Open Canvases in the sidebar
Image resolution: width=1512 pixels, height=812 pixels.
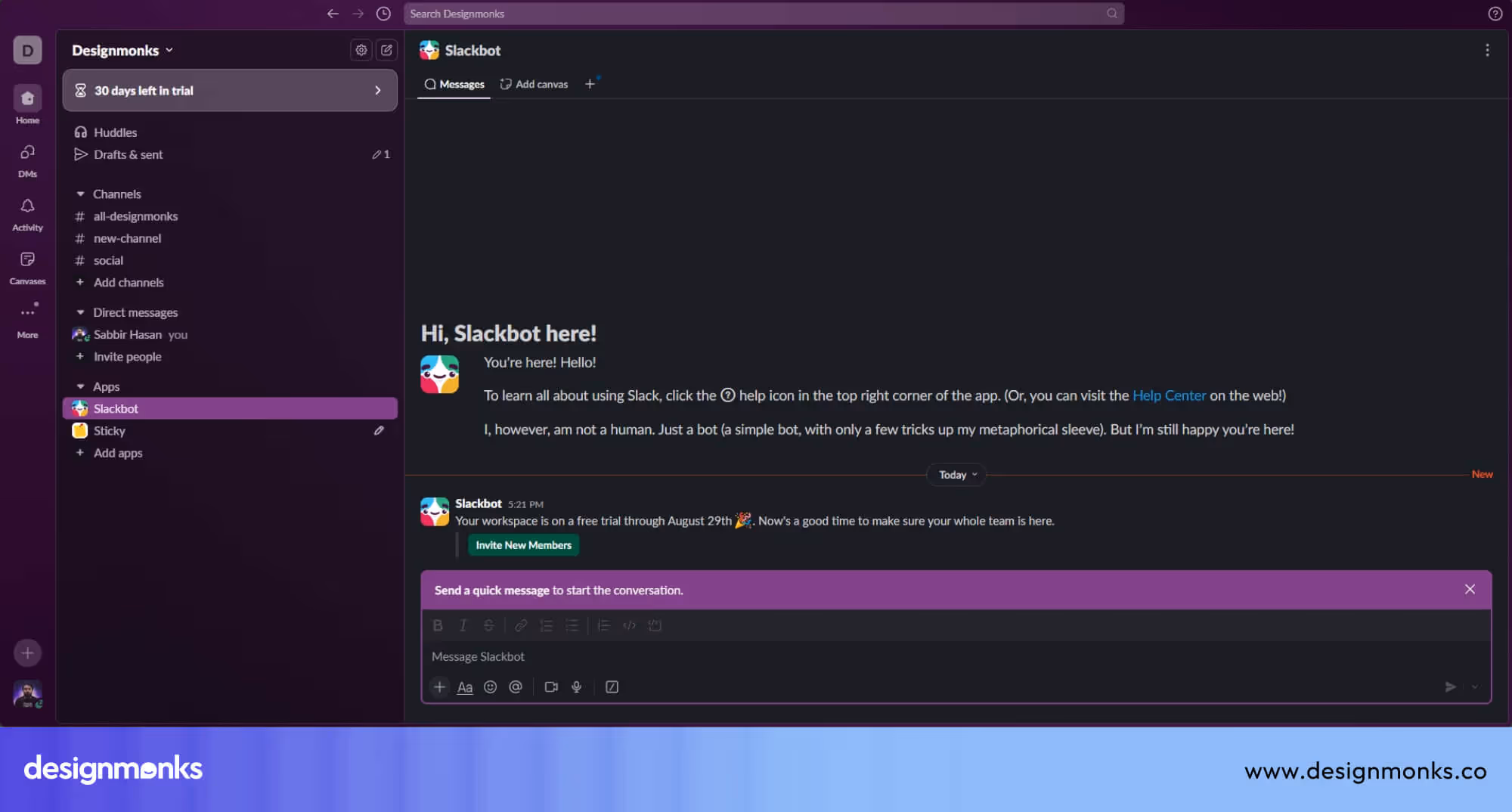pos(27,268)
